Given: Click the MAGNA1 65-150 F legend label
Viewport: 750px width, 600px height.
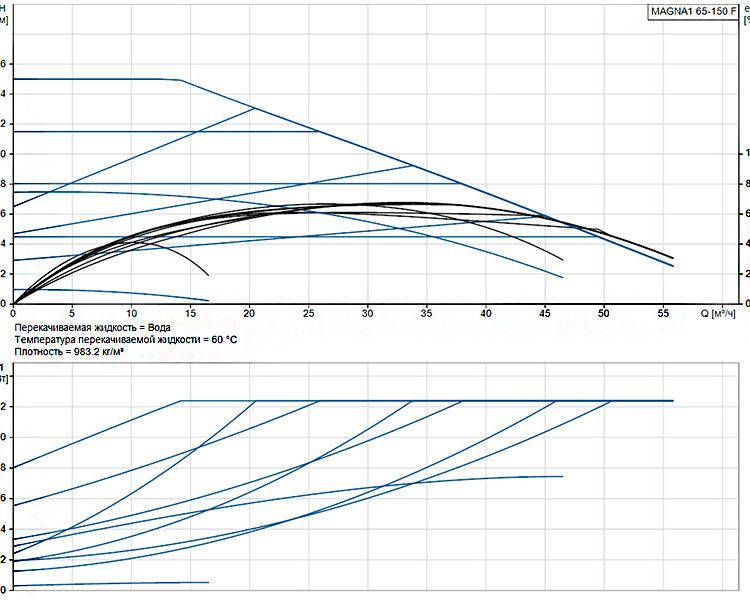Looking at the screenshot, I should (694, 11).
